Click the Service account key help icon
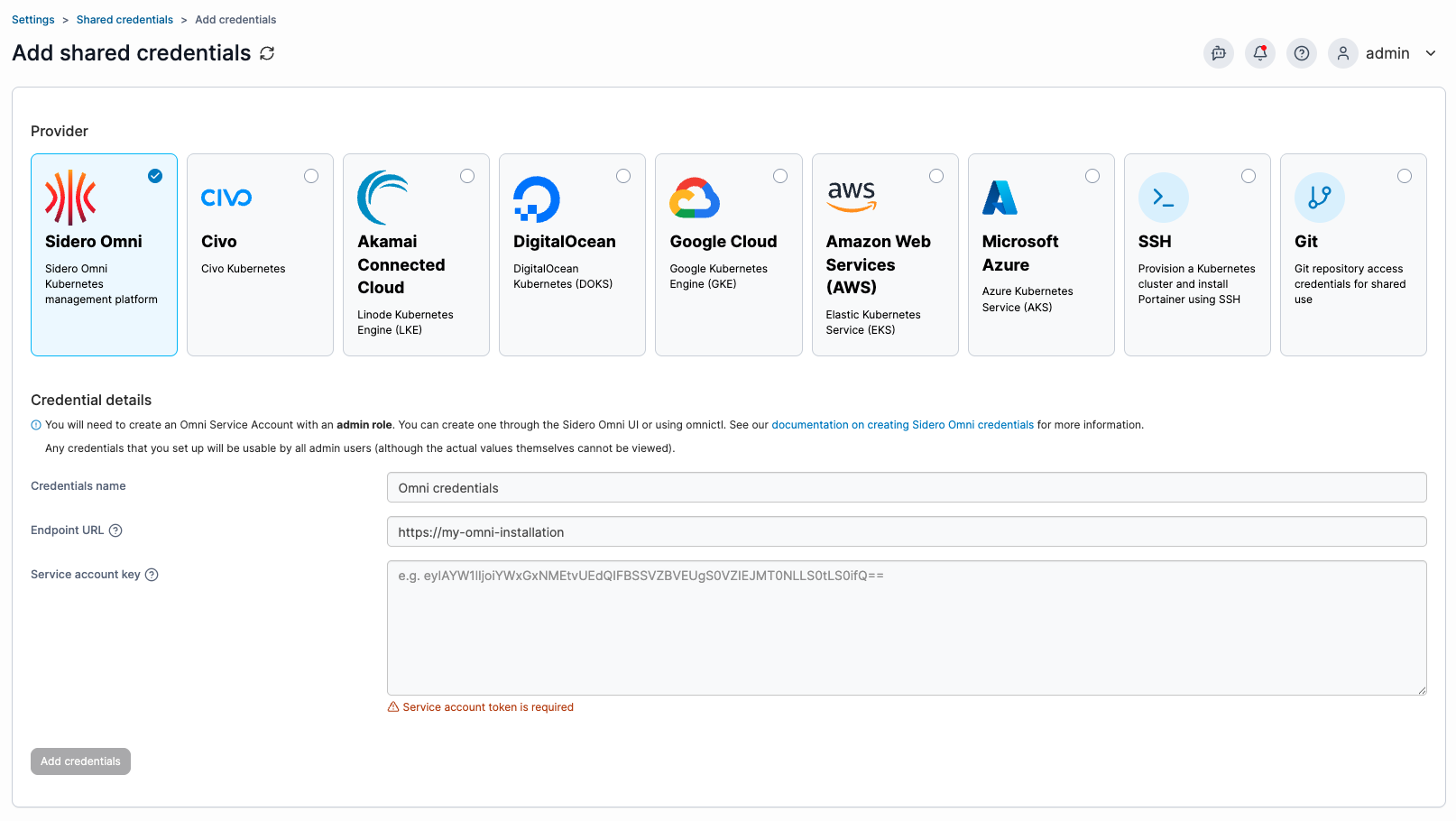Image resolution: width=1456 pixels, height=821 pixels. click(x=152, y=575)
